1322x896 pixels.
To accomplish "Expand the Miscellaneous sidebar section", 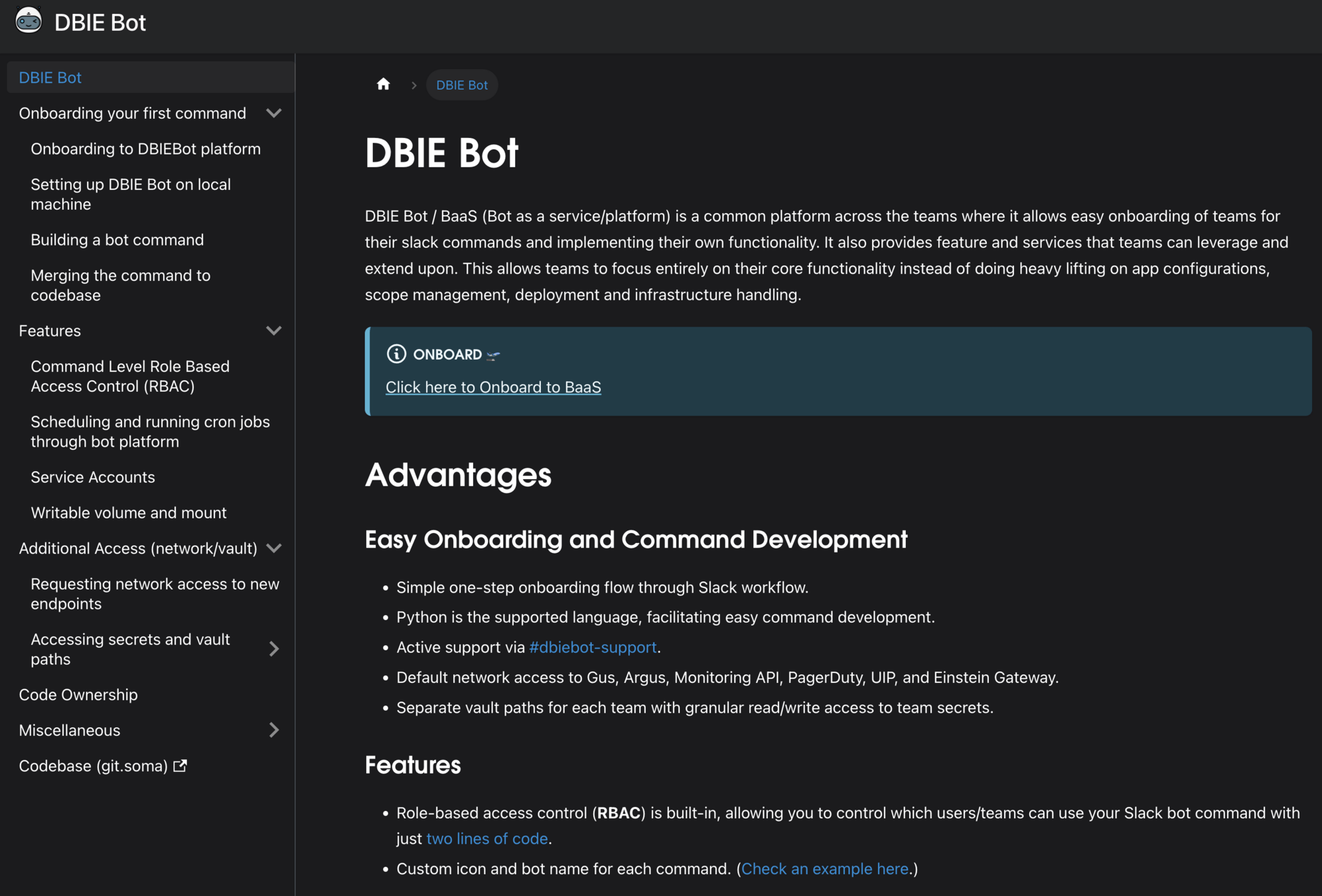I will [273, 730].
